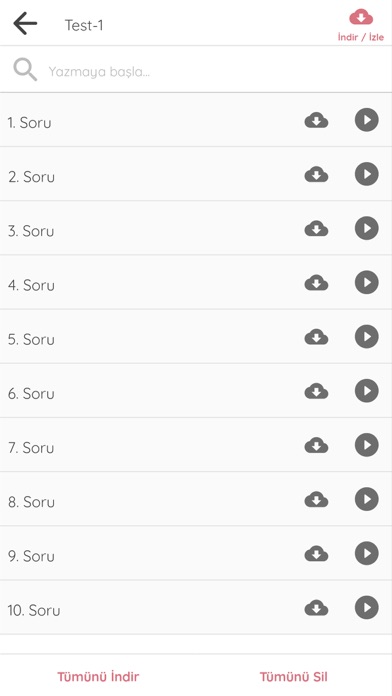392x696 pixels.
Task: Click the Tümünü Sil button
Action: 293,677
